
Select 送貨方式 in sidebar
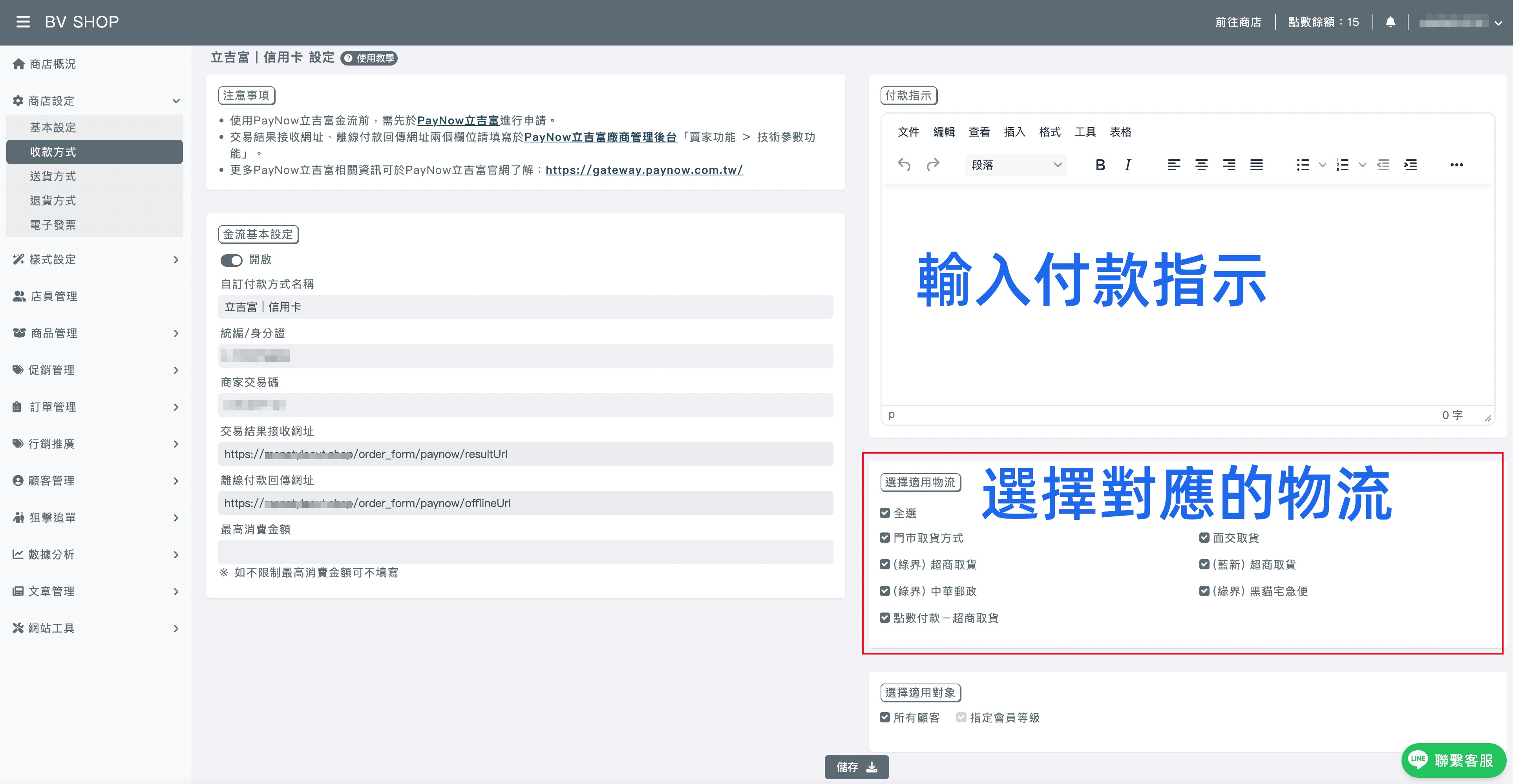95,176
